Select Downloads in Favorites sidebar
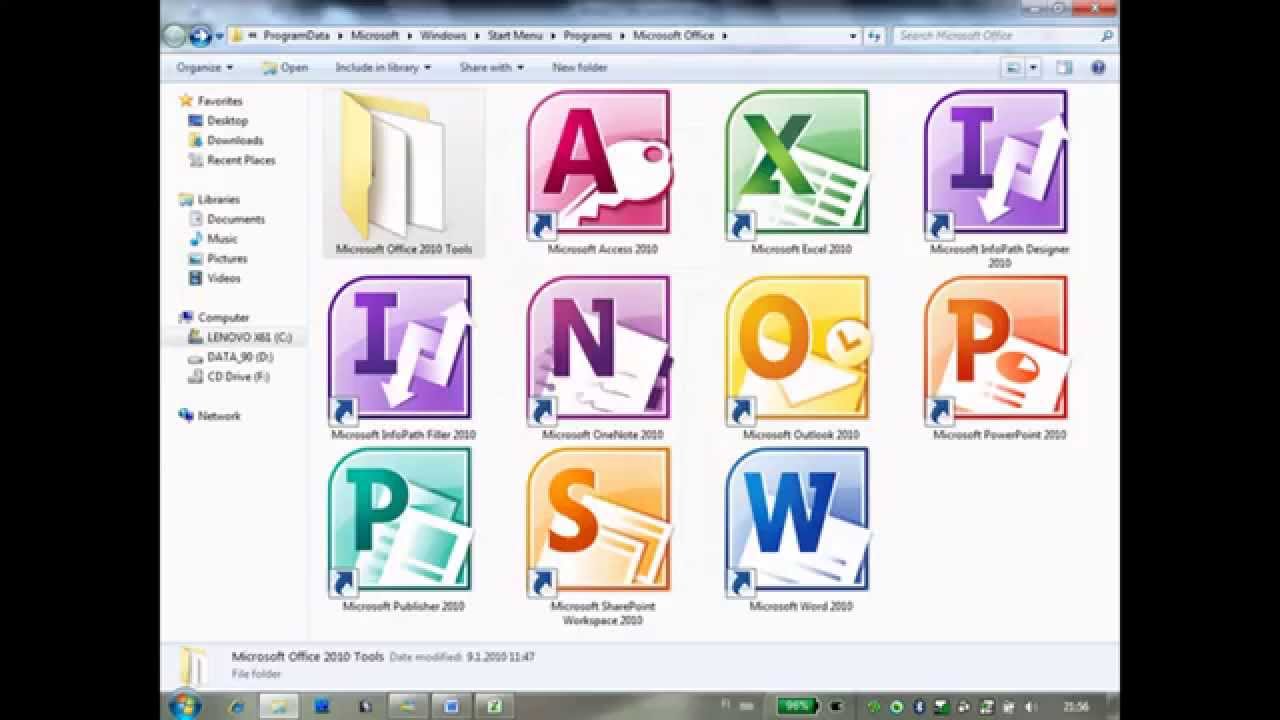Viewport: 1280px width, 720px height. click(x=234, y=140)
